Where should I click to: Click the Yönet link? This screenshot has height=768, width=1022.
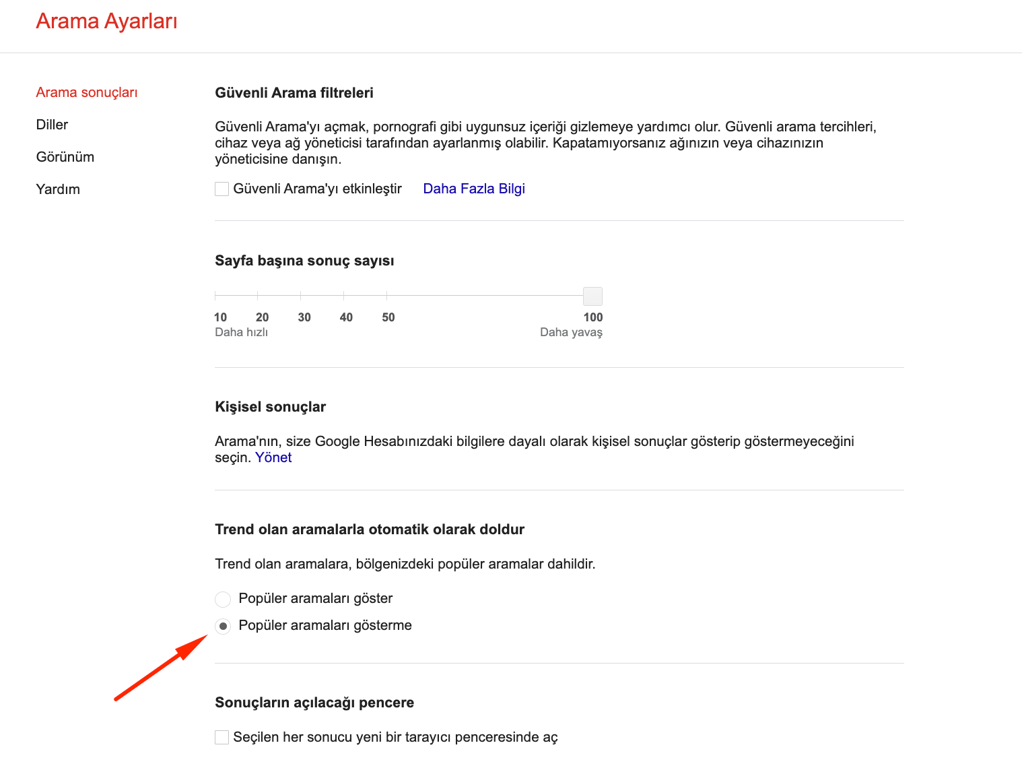[273, 458]
